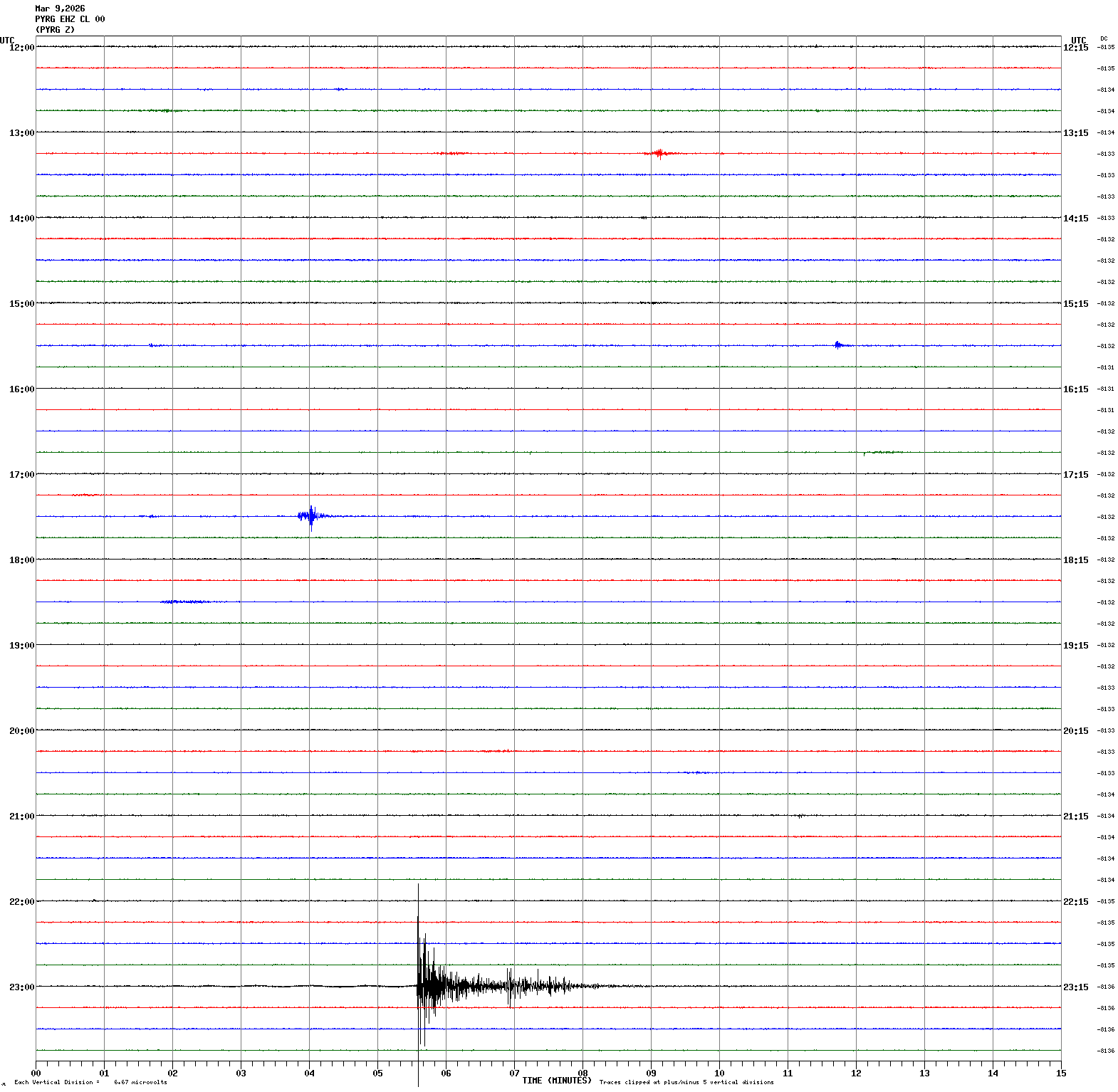This screenshot has height=1092, width=1118.
Task: Click the 23:00 UTC label on the left axis
Action: 21,987
